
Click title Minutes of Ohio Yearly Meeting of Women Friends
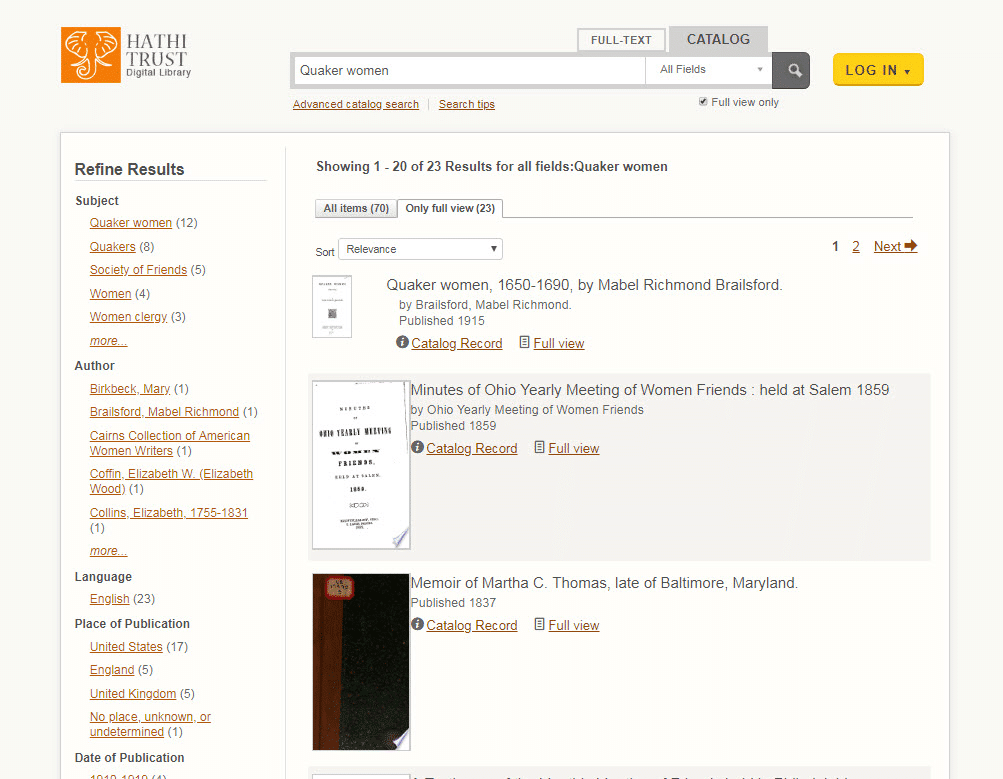(x=649, y=390)
